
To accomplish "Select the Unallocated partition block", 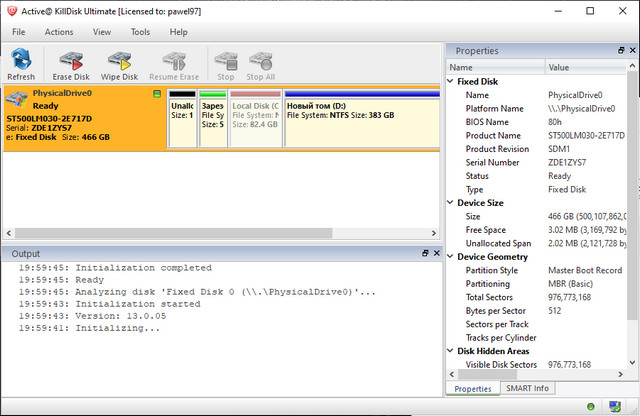I will (x=182, y=118).
